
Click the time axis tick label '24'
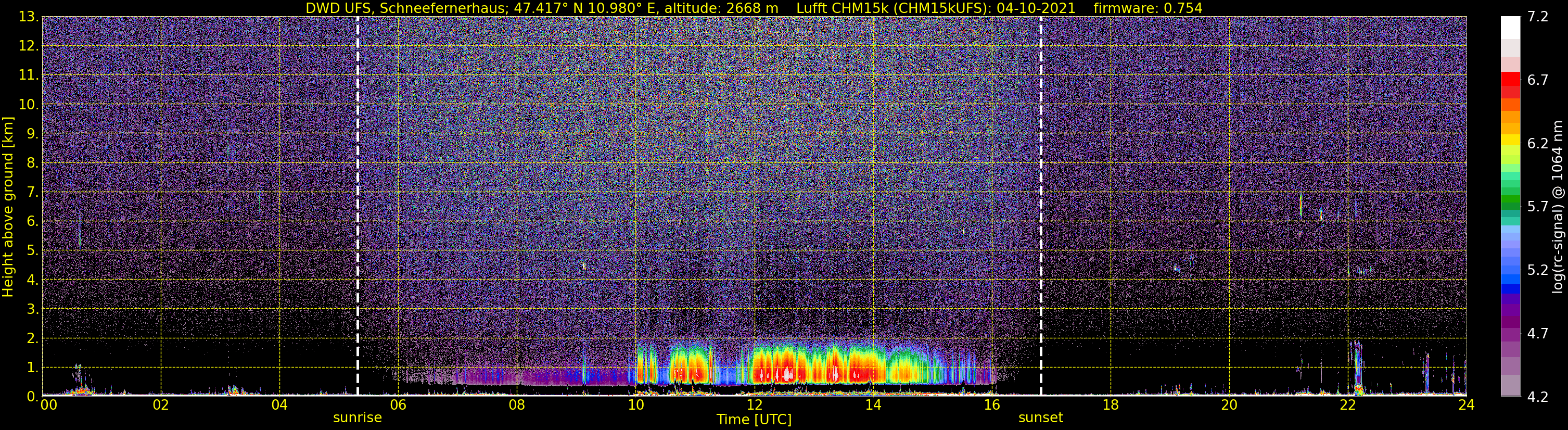(x=1467, y=405)
